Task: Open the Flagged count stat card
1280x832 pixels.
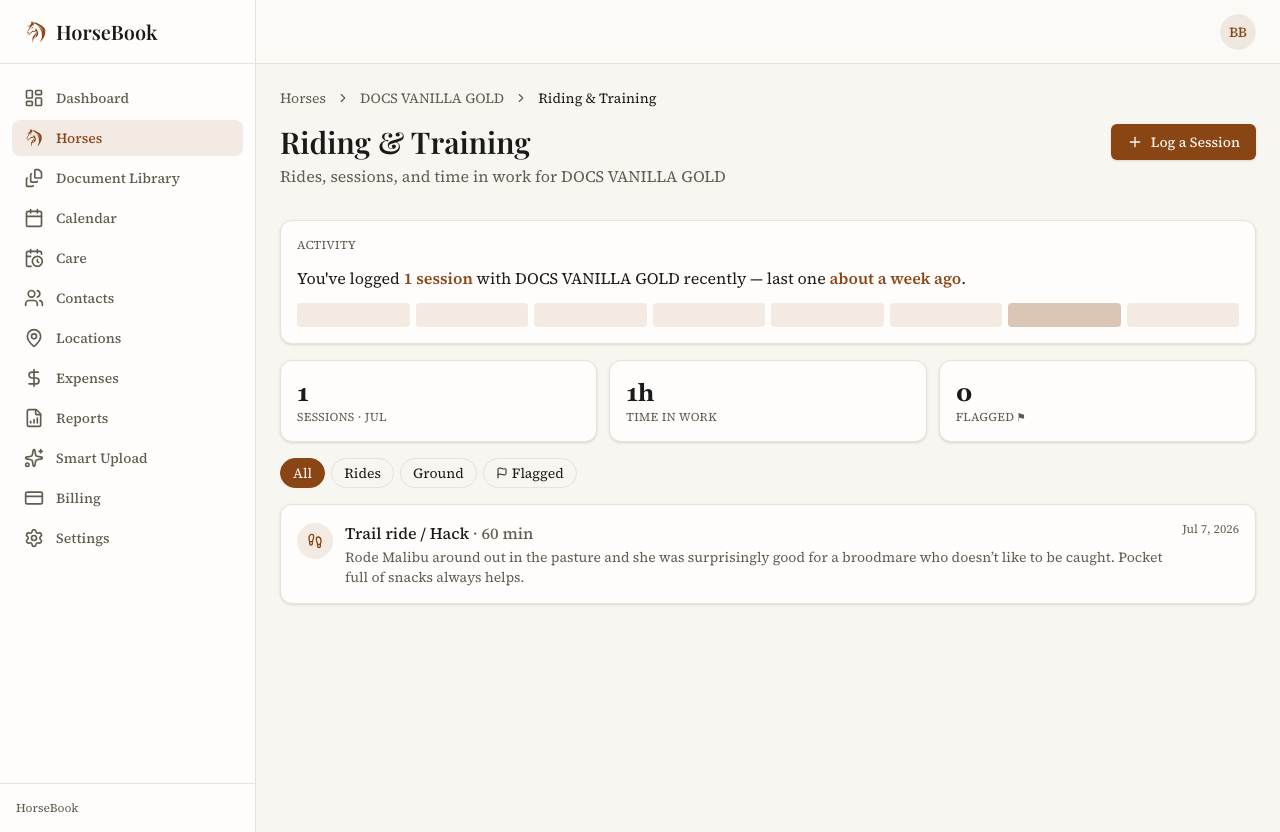Action: click(1097, 401)
